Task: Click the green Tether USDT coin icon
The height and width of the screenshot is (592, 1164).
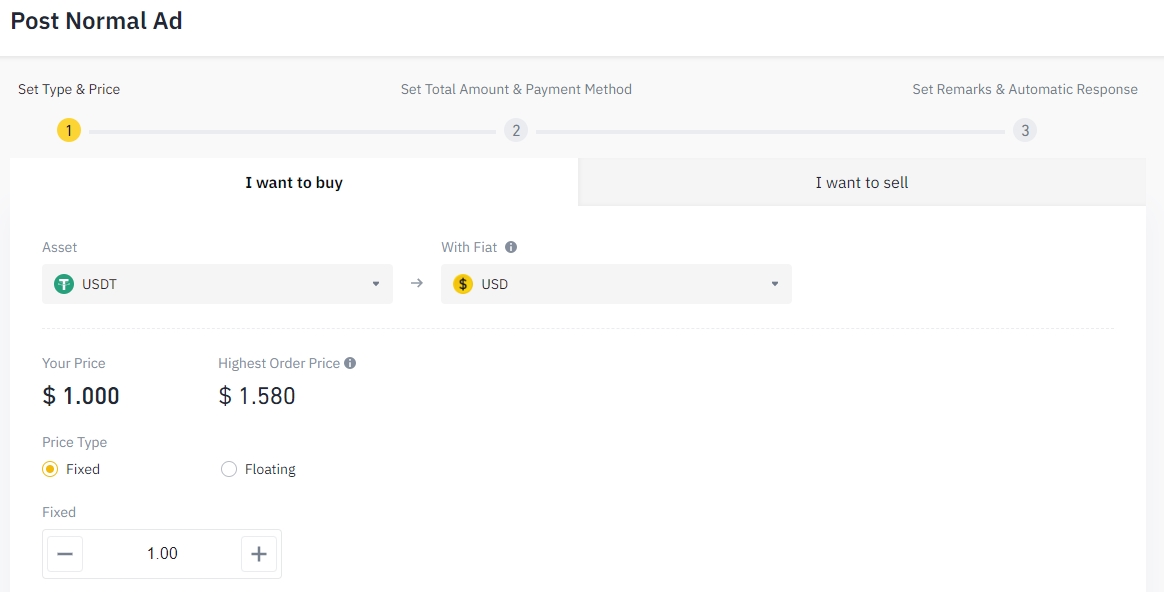Action: click(64, 284)
